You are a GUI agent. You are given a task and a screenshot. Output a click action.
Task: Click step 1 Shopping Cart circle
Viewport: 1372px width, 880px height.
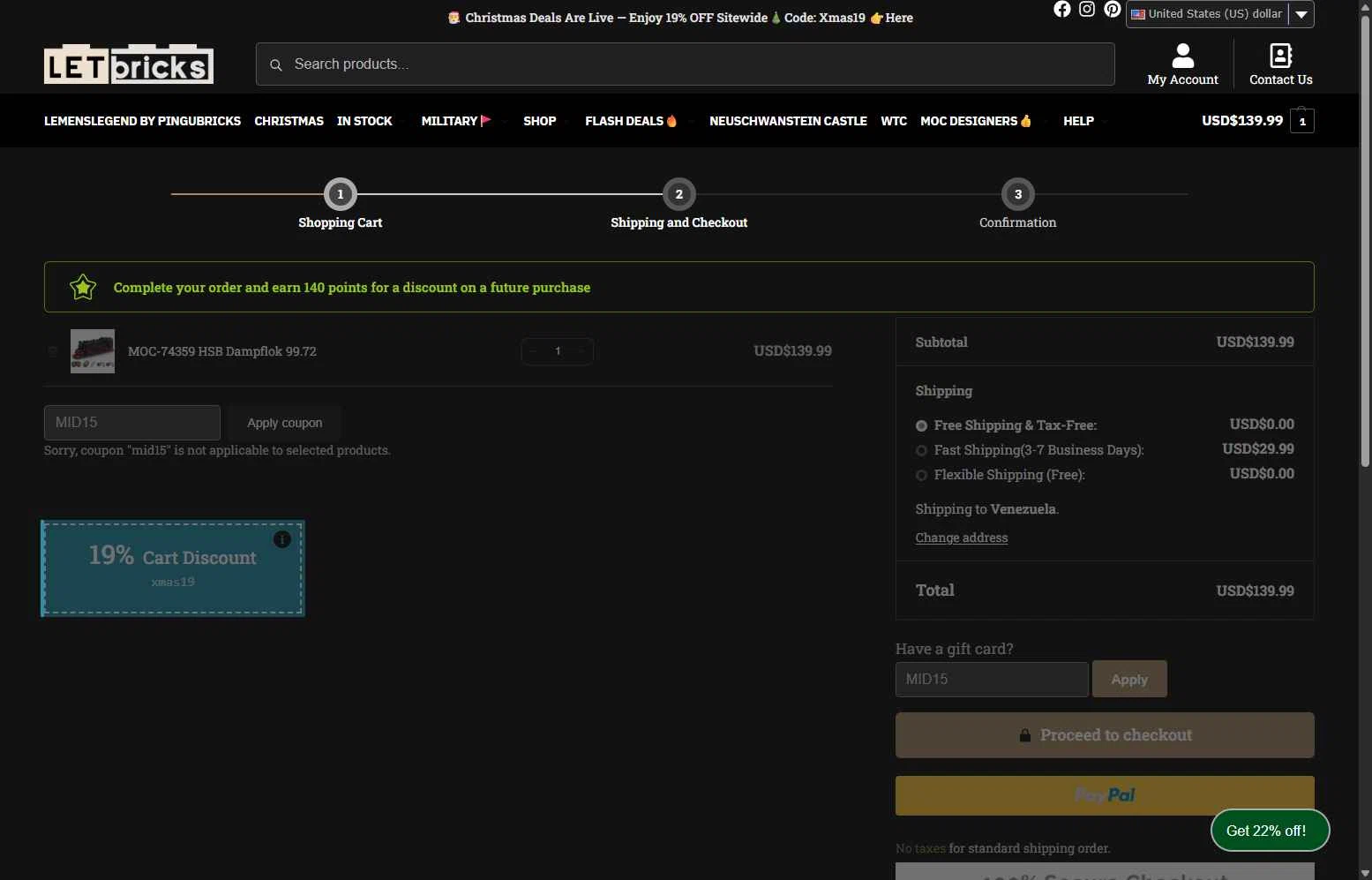click(x=341, y=194)
